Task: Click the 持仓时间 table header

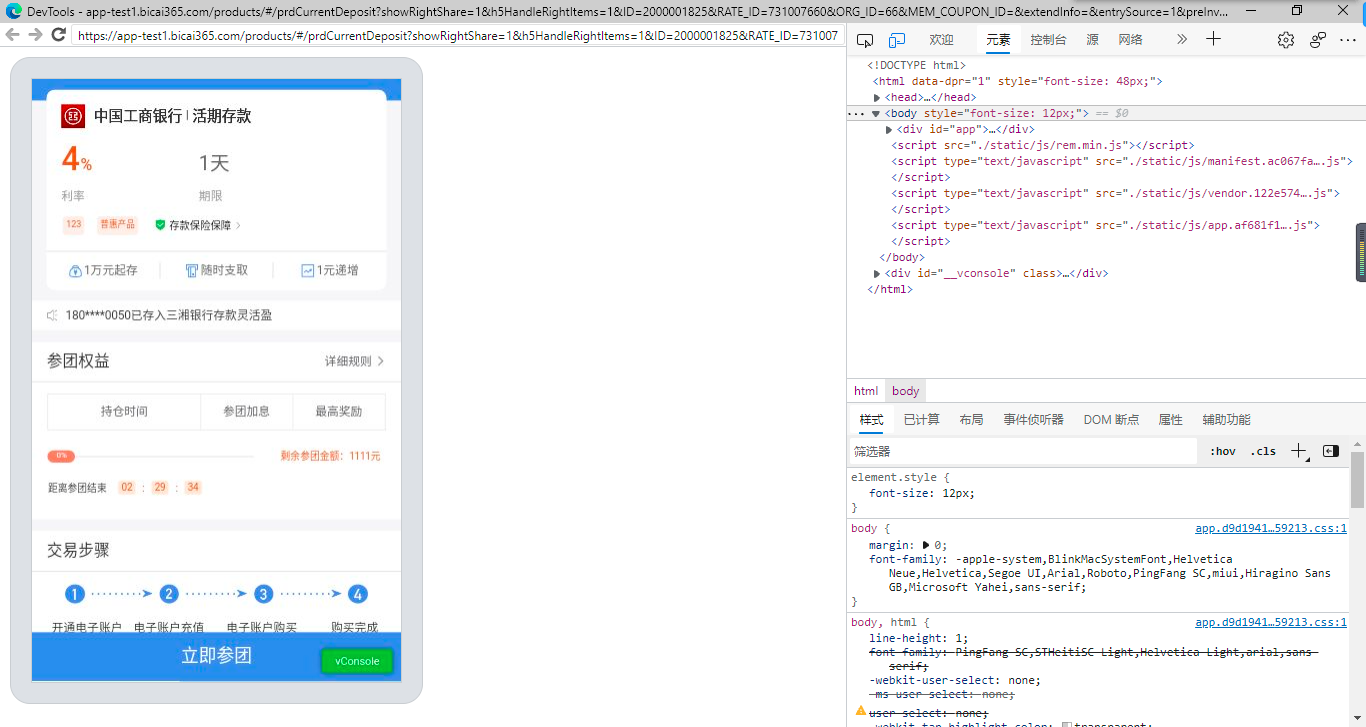Action: (x=124, y=412)
